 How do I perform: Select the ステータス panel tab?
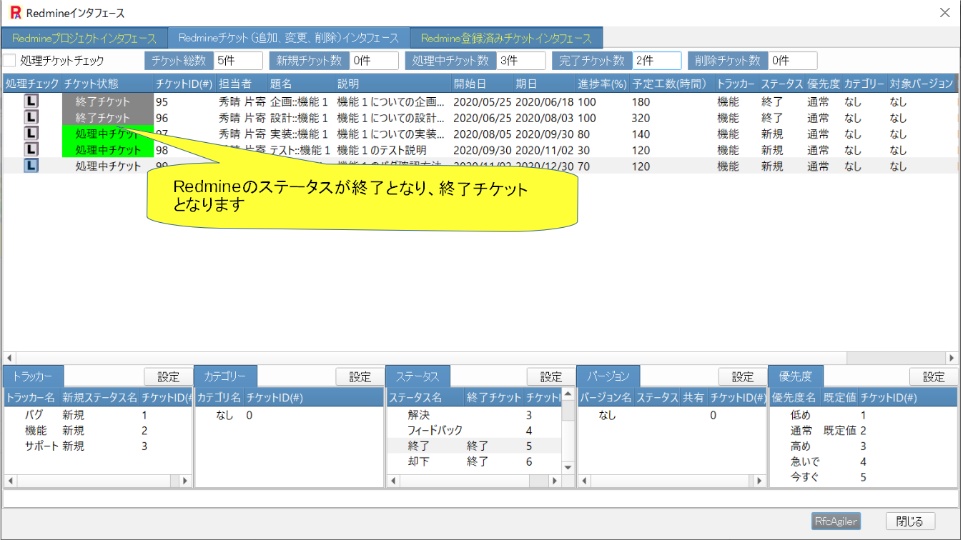coord(417,376)
